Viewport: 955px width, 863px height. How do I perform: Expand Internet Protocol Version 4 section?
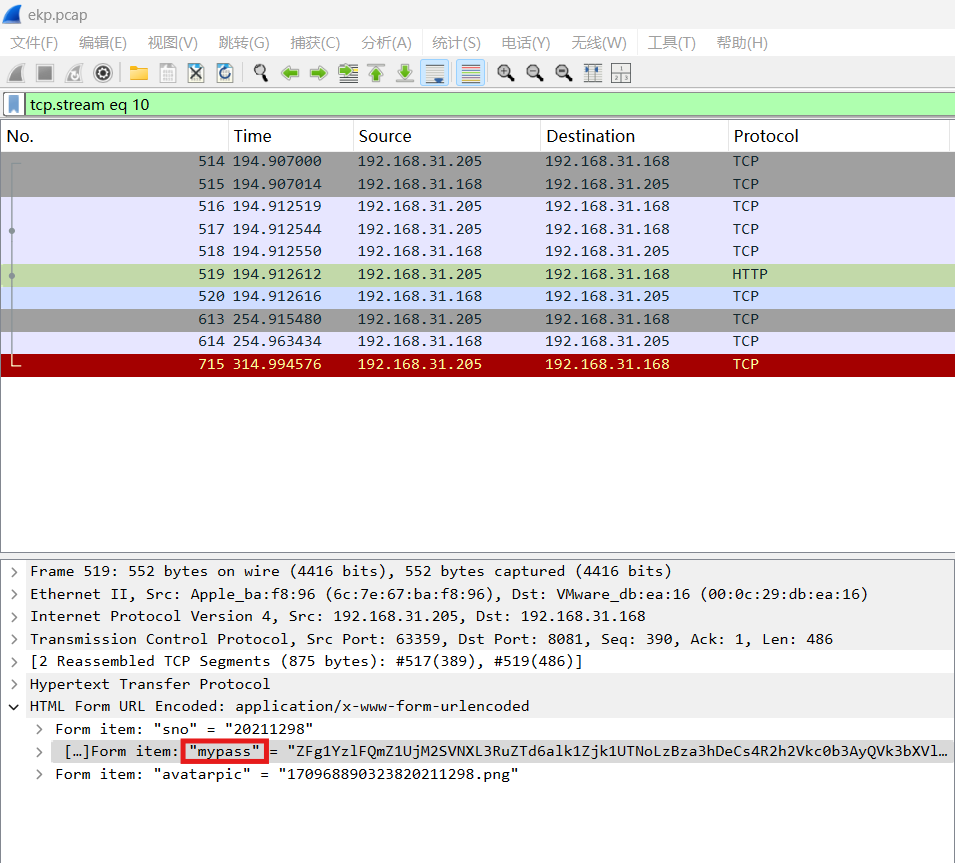pyautogui.click(x=15, y=616)
